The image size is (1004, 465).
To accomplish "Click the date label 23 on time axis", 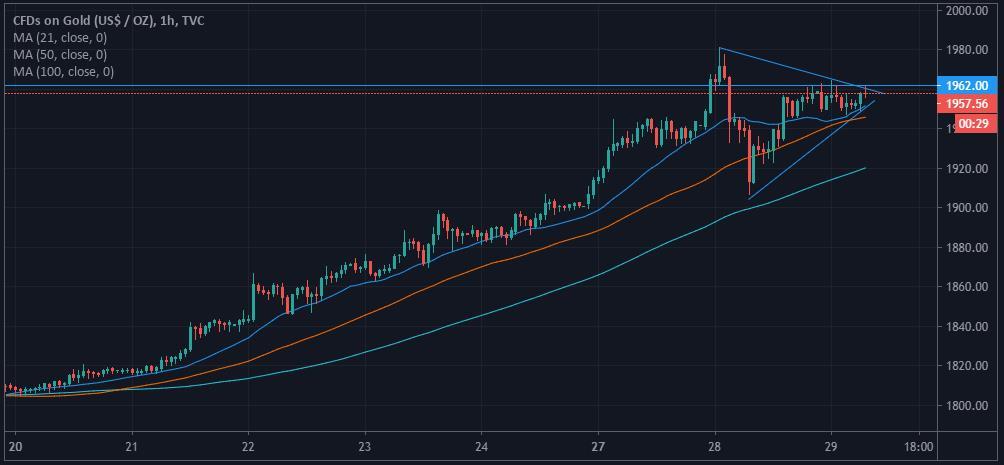I will pos(365,446).
